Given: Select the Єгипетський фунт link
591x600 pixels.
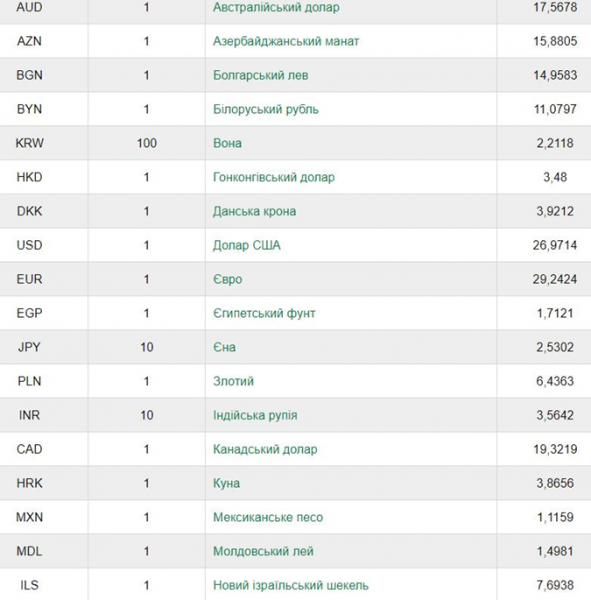Looking at the screenshot, I should click(264, 313).
